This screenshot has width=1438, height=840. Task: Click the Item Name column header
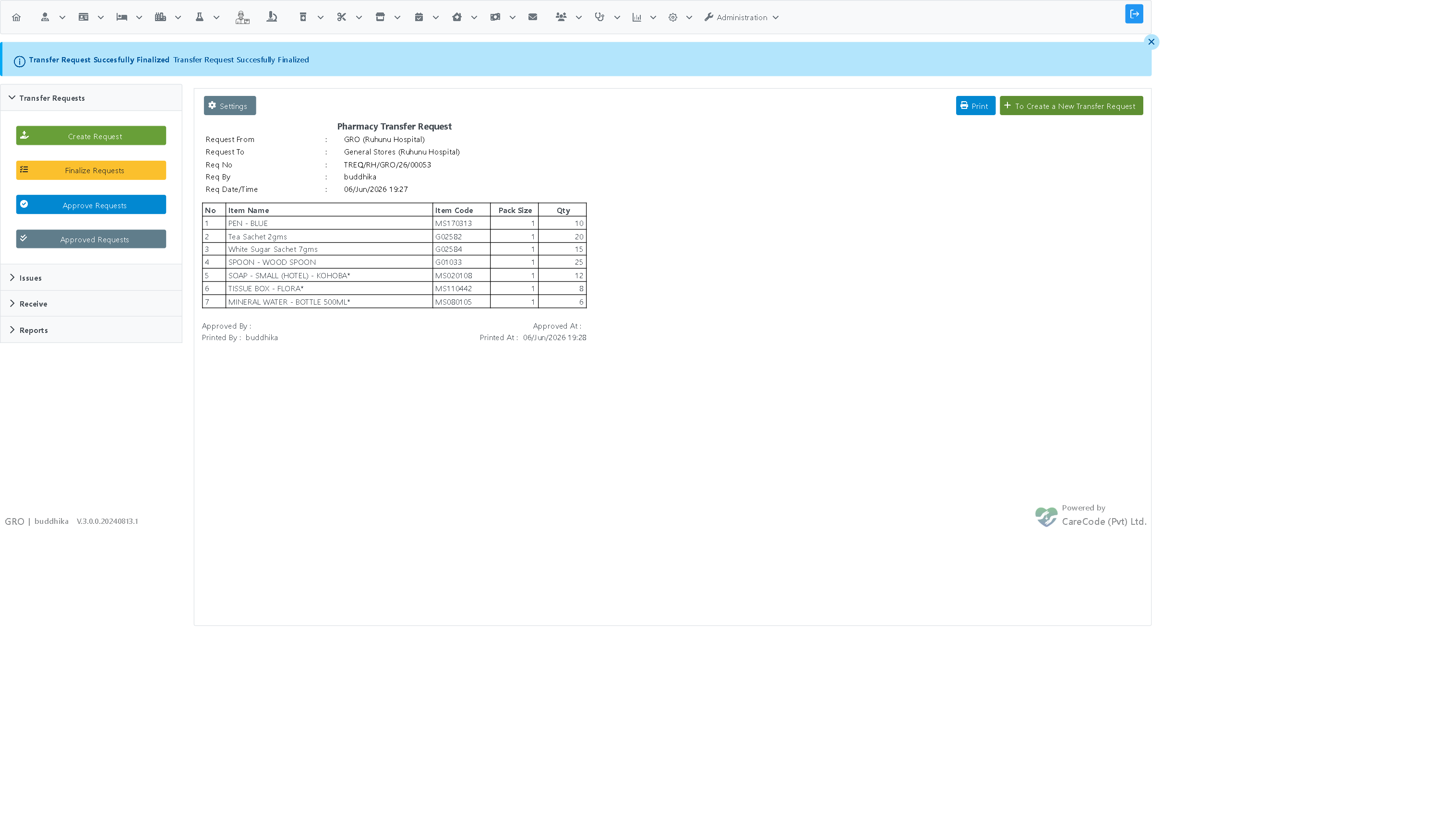pyautogui.click(x=329, y=210)
